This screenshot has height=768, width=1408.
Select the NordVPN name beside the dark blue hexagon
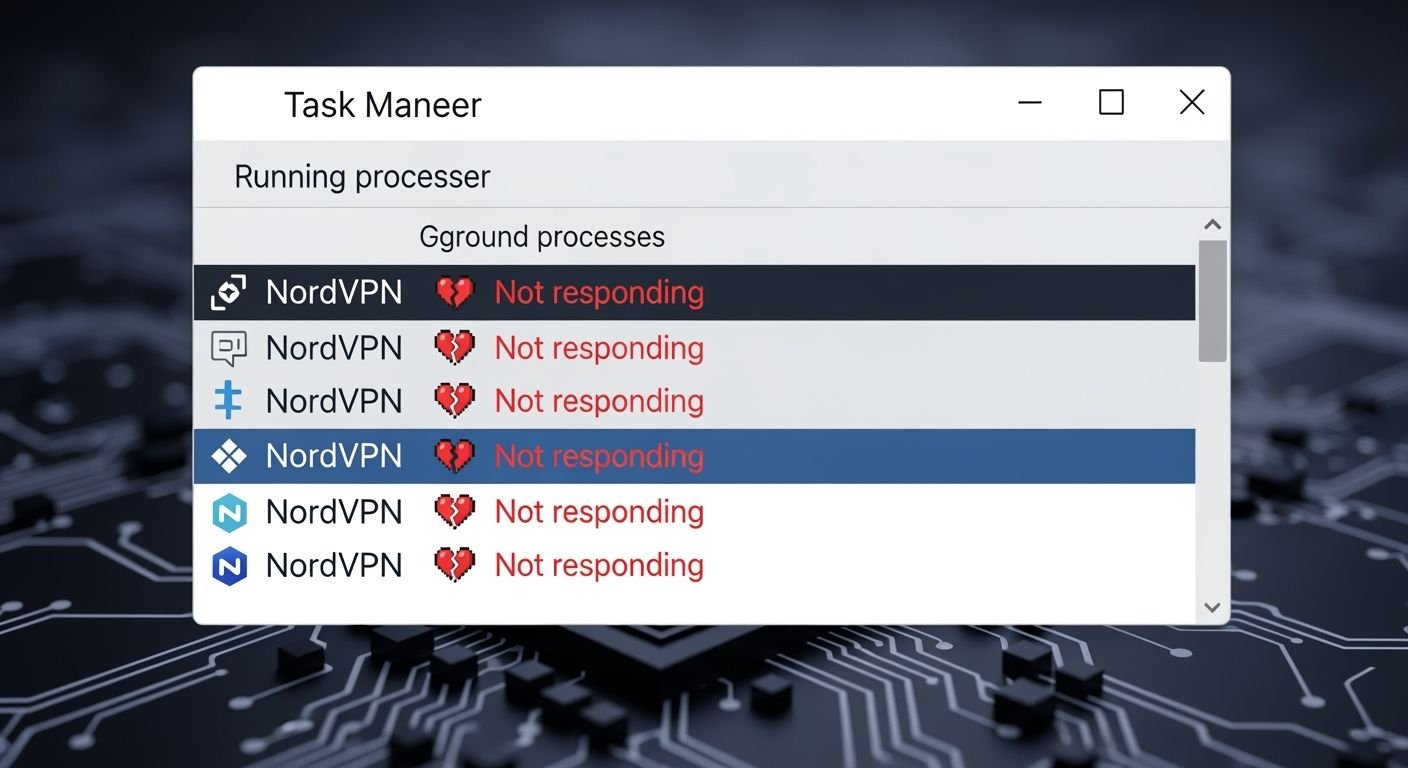(x=334, y=565)
